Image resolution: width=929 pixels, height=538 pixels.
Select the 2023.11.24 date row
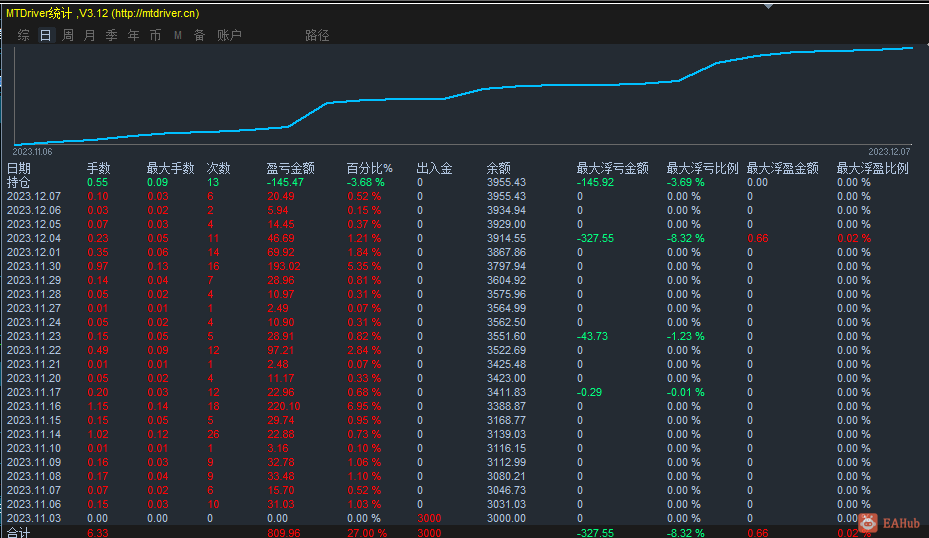tap(34, 322)
